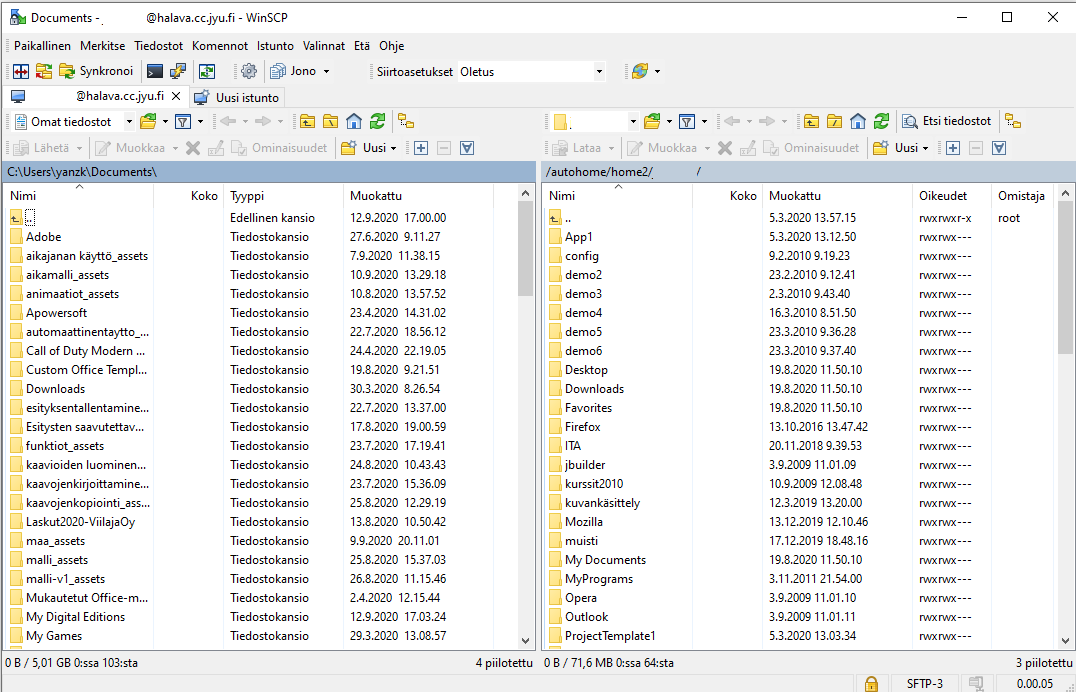Click the Compare directories icon

point(20,71)
